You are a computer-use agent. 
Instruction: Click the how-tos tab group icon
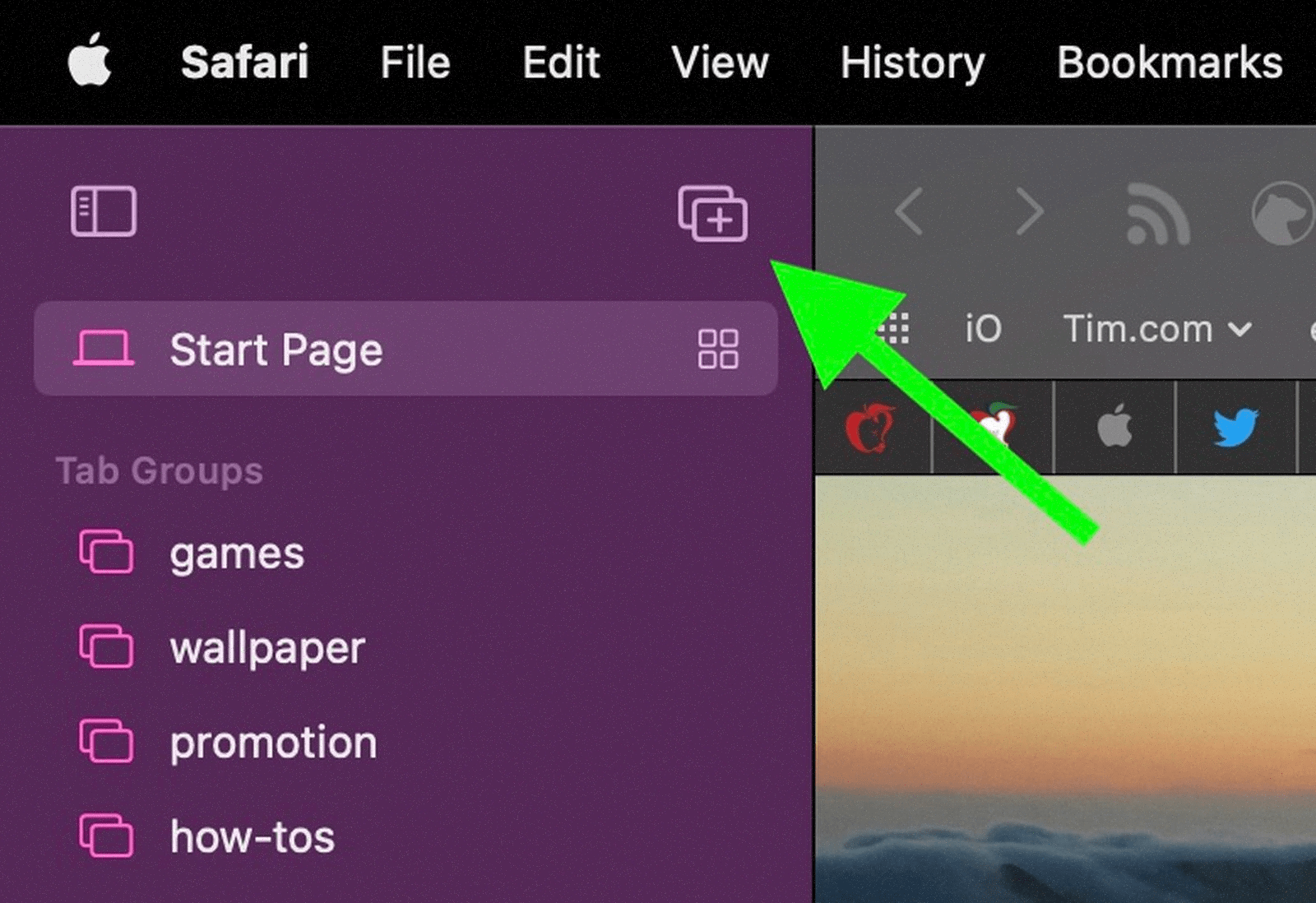pos(105,837)
